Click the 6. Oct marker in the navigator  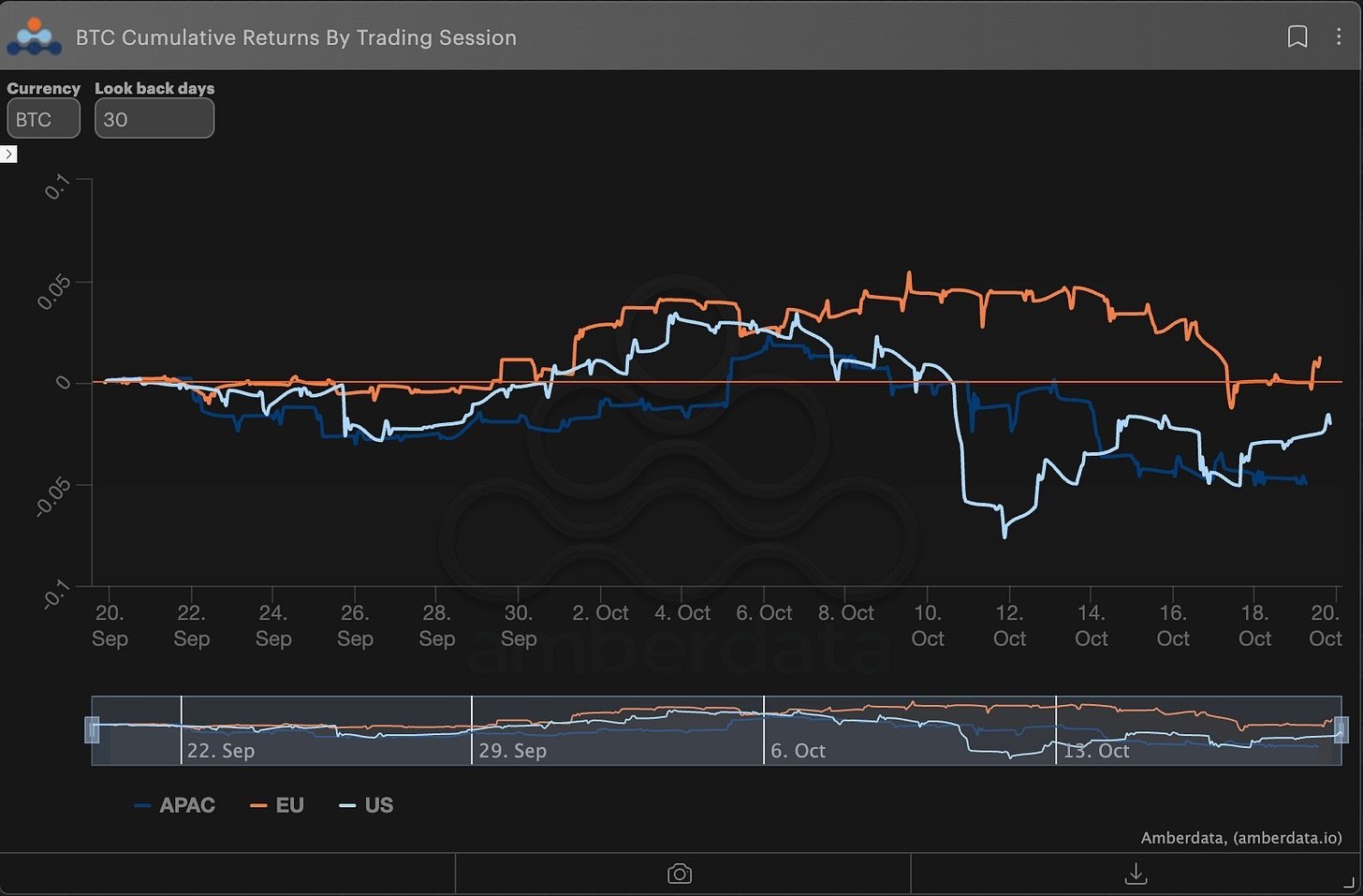798,751
